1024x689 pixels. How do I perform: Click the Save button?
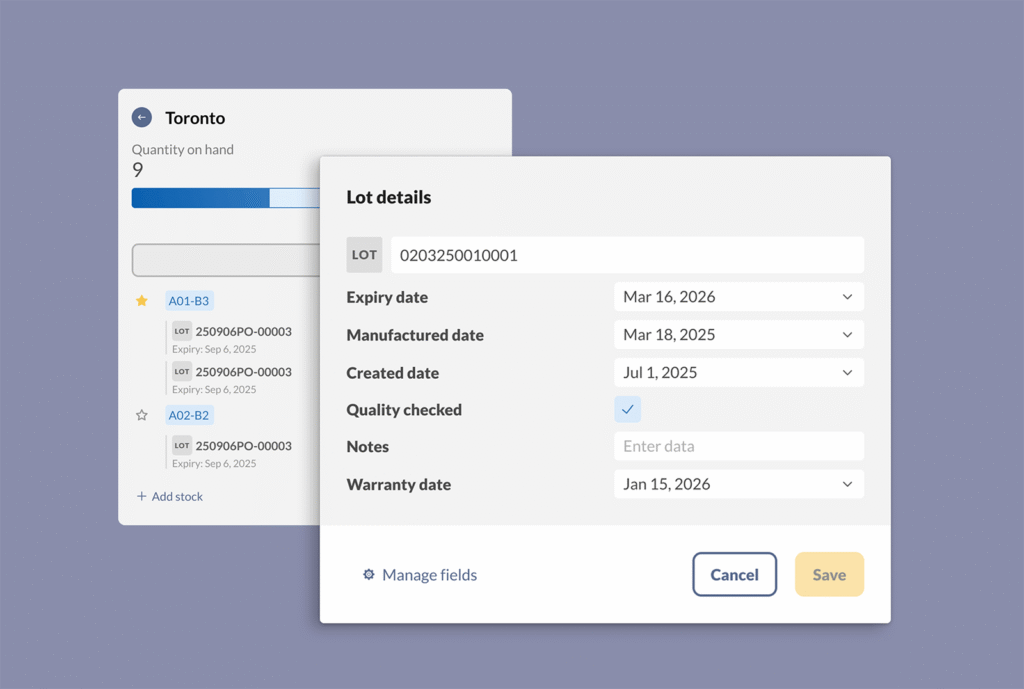tap(829, 575)
